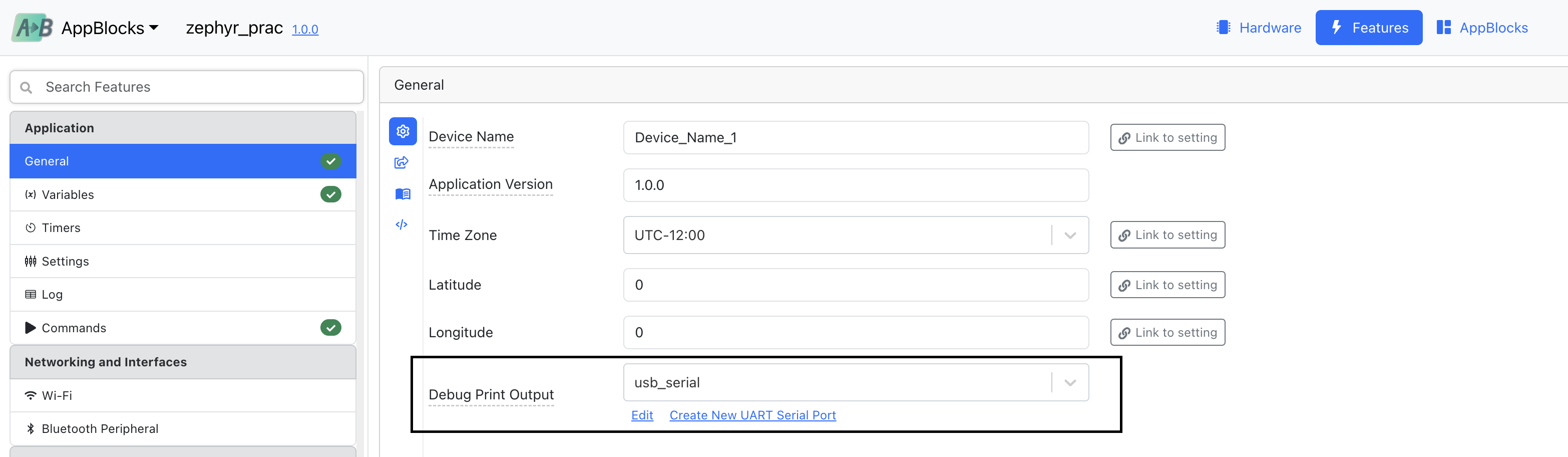Select the gear settings icon in General panel
1568x457 pixels.
(x=403, y=131)
